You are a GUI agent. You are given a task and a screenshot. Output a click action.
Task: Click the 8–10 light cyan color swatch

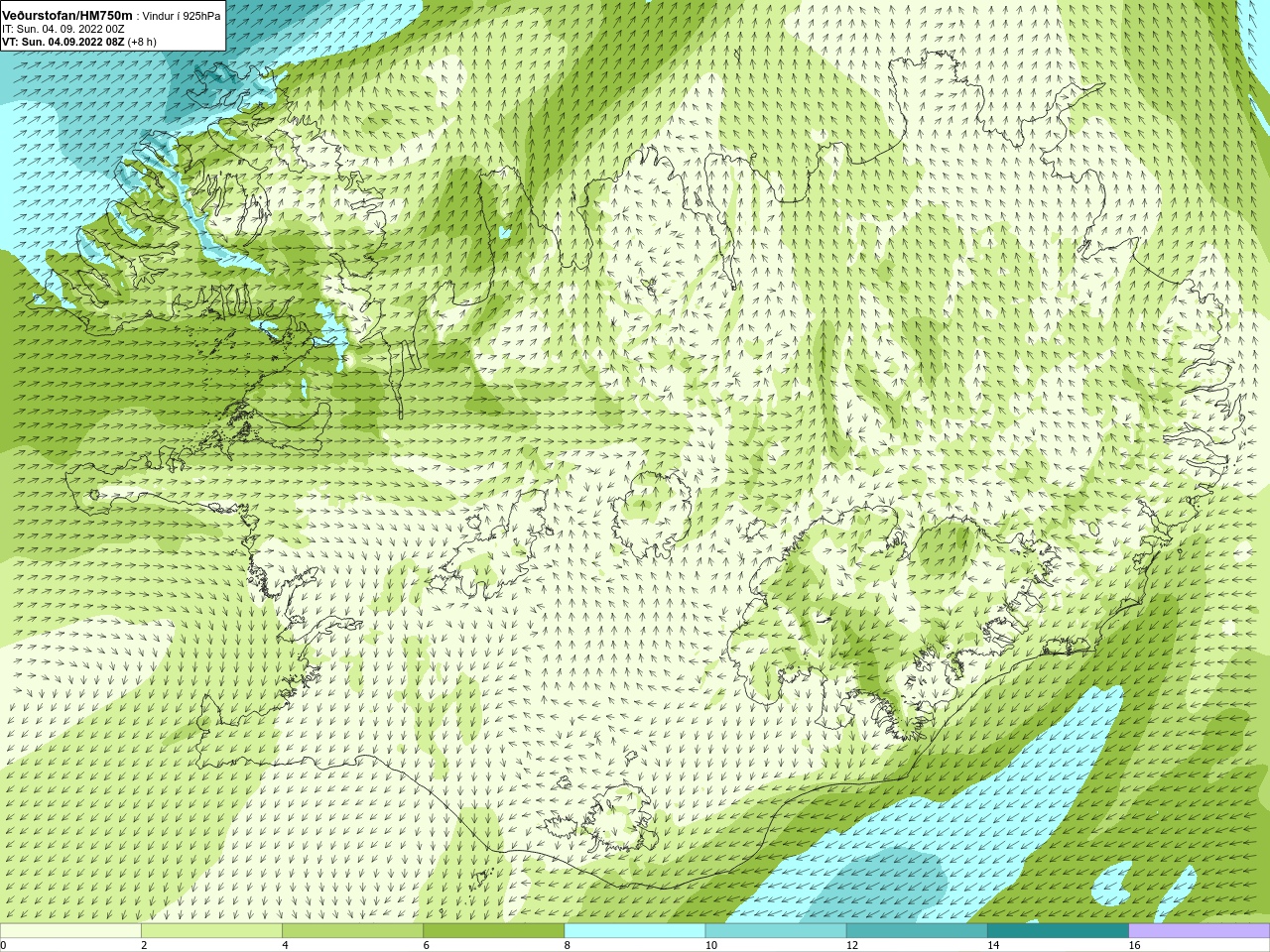point(635,931)
